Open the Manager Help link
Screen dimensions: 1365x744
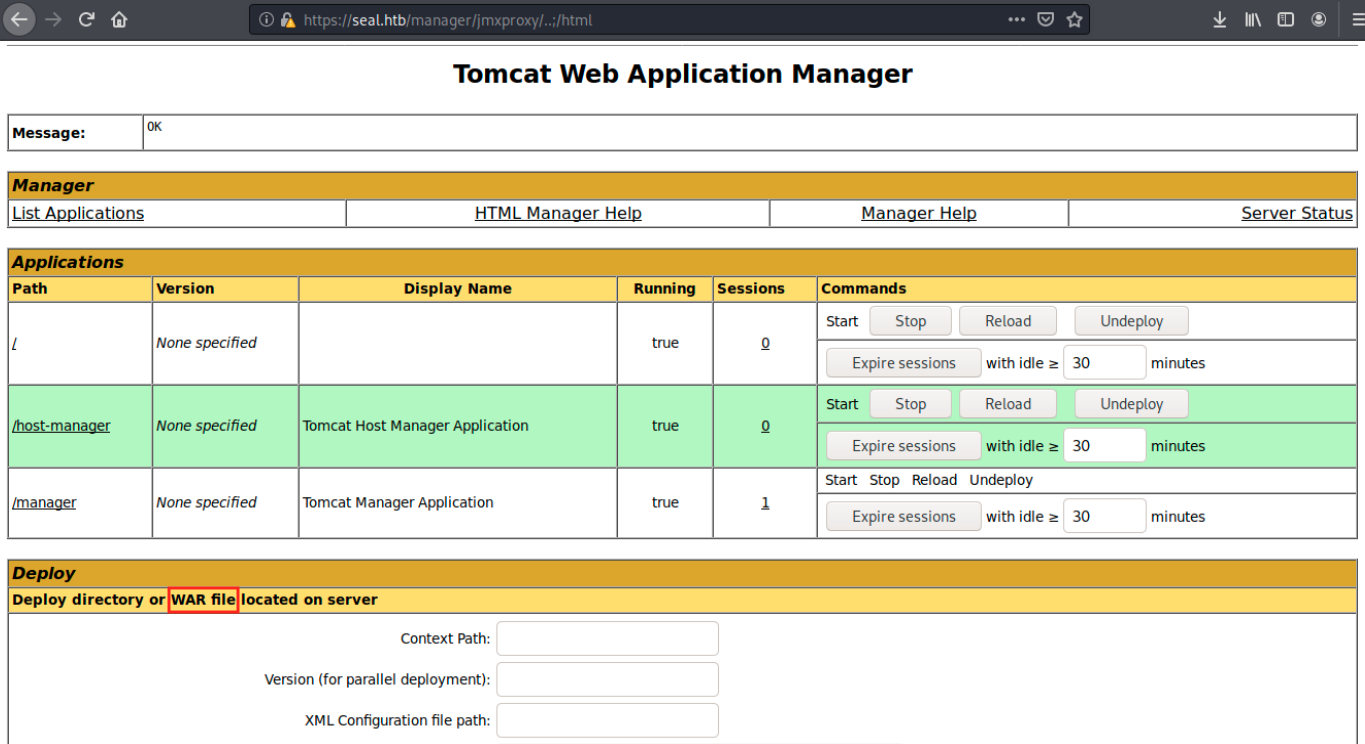tap(919, 213)
